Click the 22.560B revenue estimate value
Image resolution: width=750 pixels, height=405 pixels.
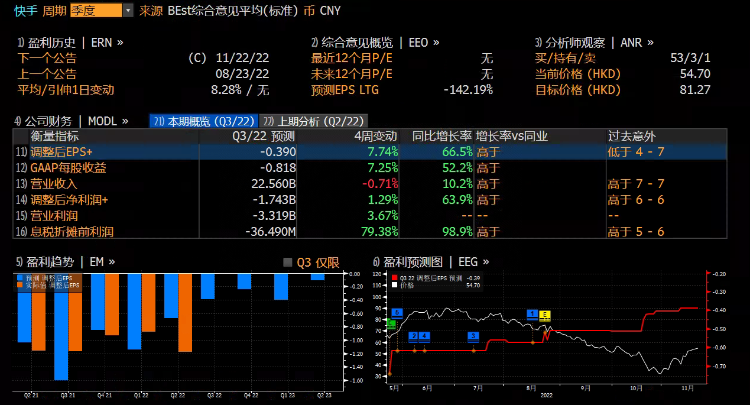point(274,184)
